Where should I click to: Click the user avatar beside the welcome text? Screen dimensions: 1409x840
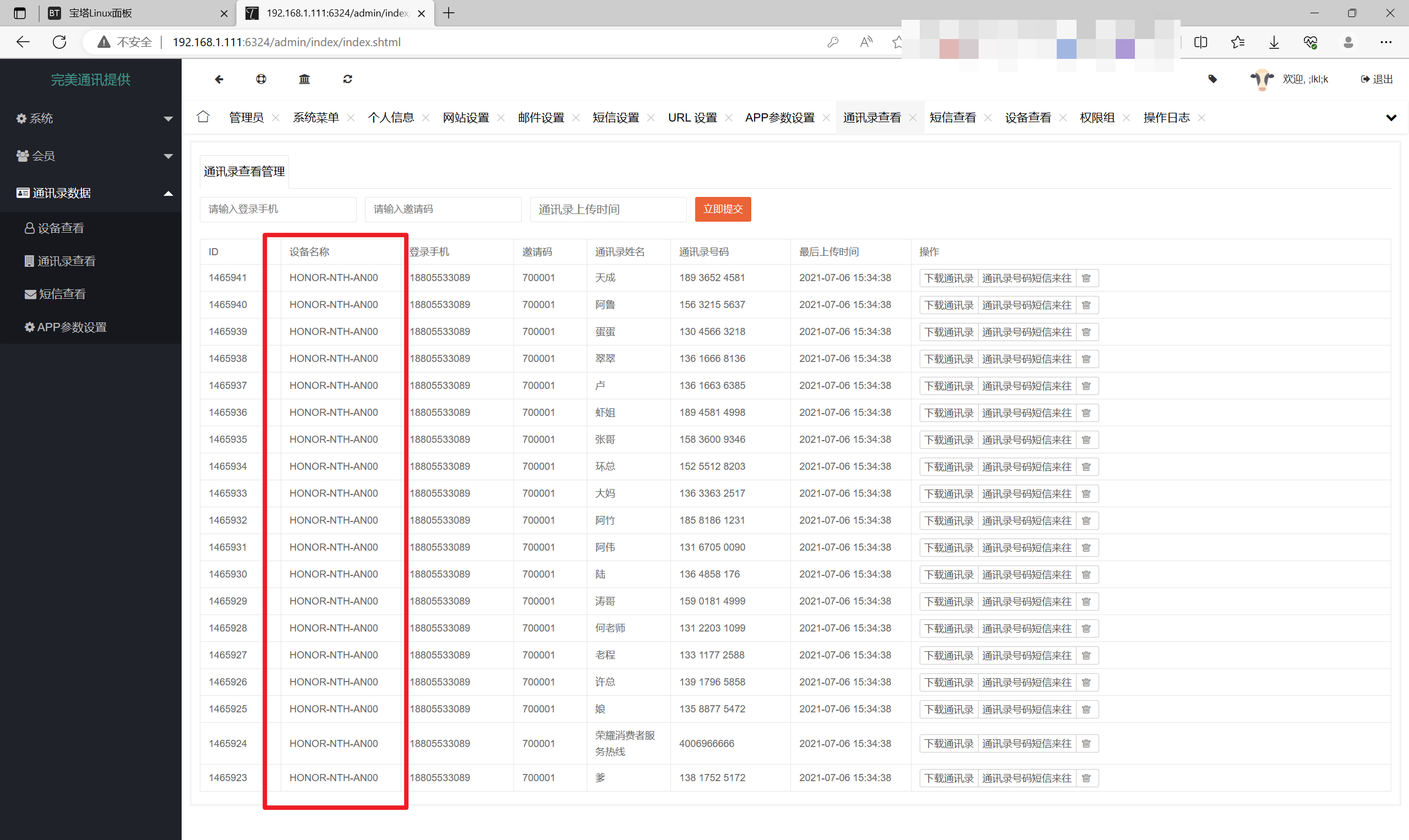tap(1263, 79)
